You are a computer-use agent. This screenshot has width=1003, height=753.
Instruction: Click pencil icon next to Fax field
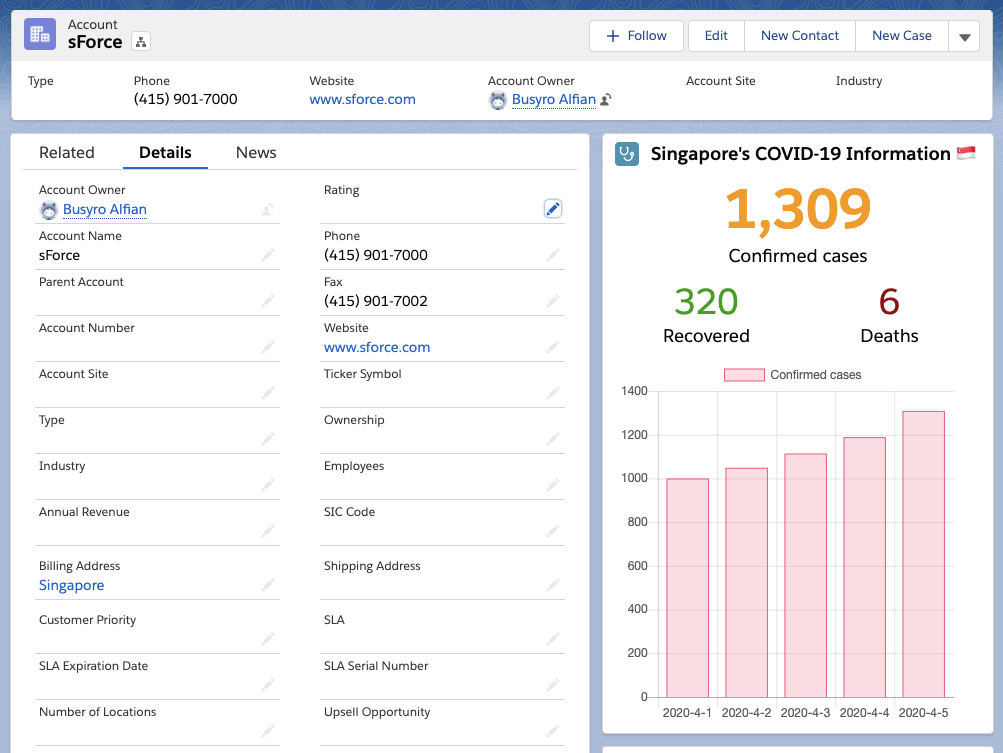click(x=553, y=301)
